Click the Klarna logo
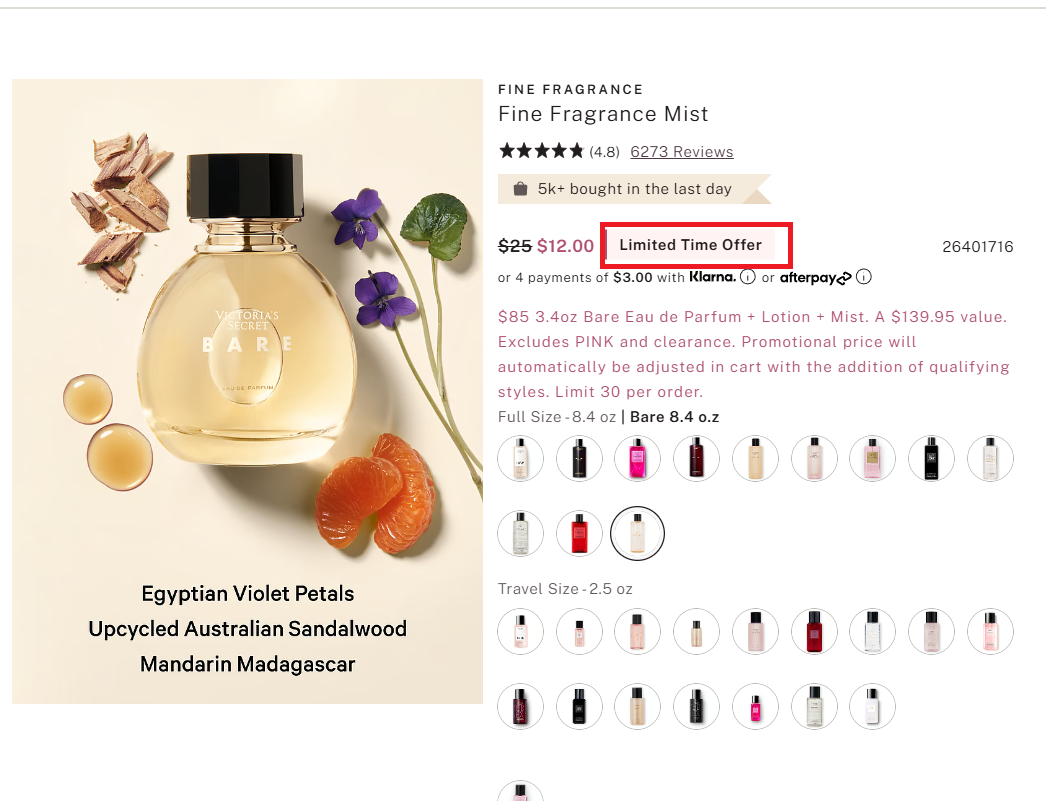The image size is (1046, 801). [x=712, y=277]
